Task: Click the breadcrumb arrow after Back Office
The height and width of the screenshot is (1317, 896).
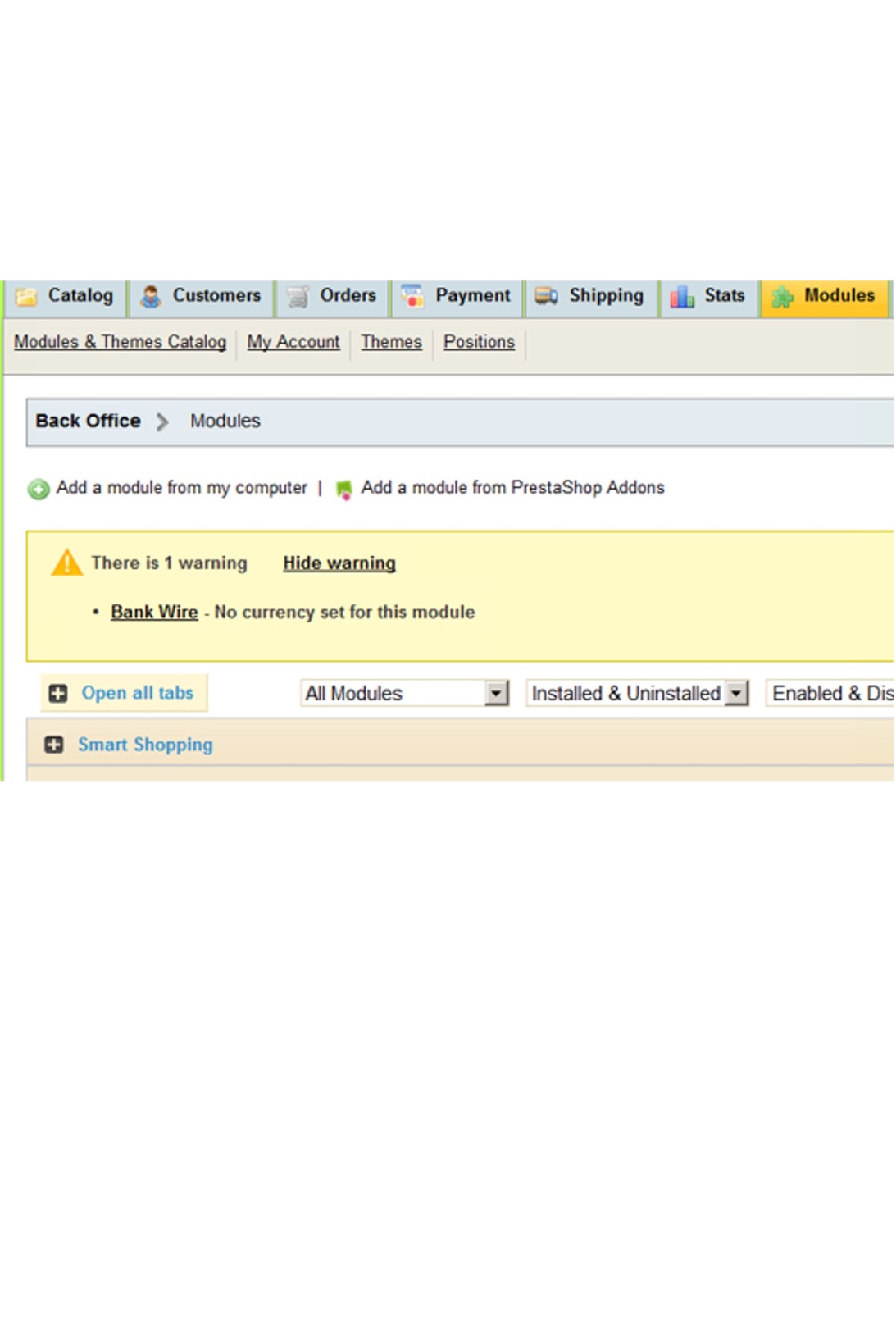Action: [162, 422]
